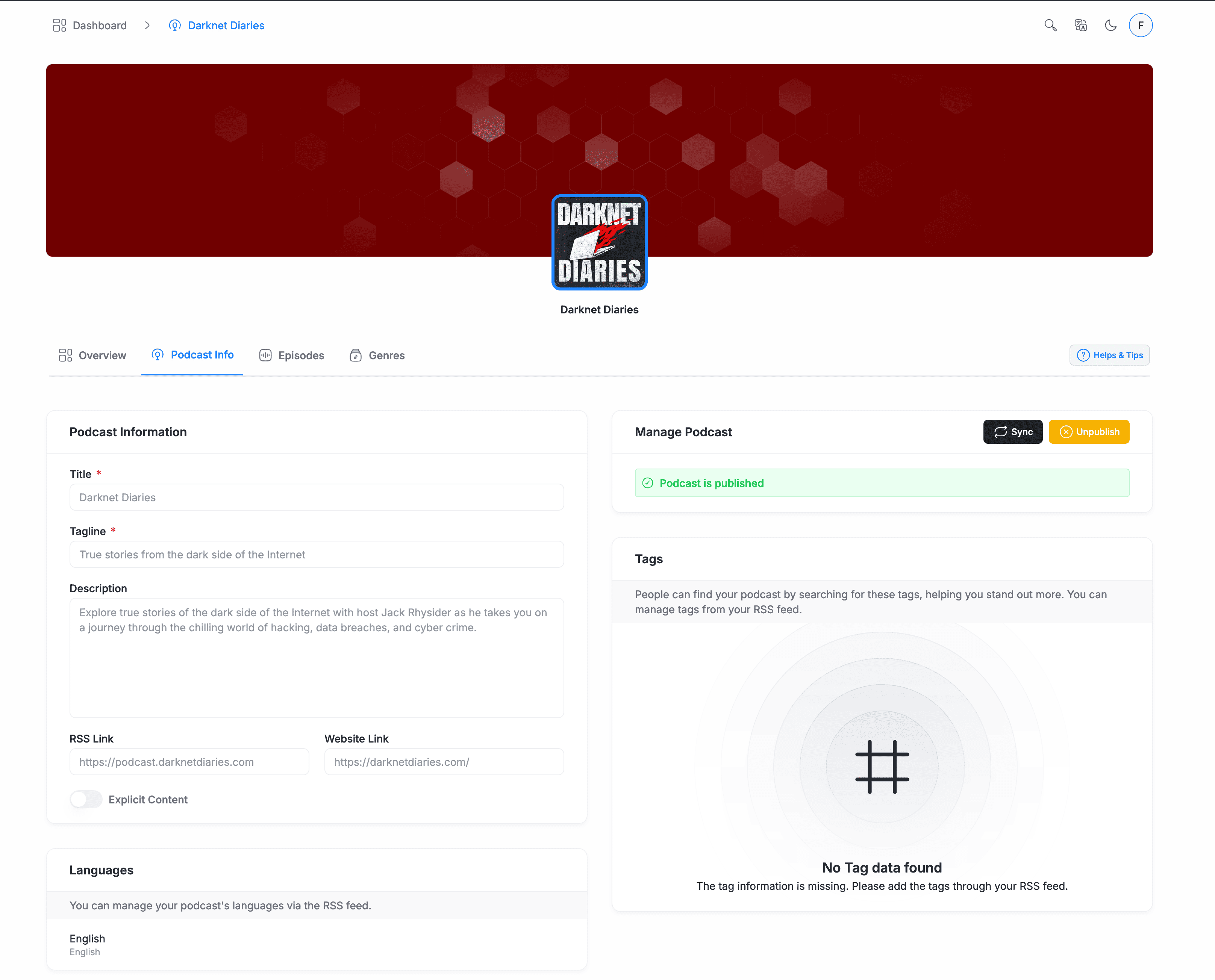Focus the RSS Link field
The image size is (1215, 980).
(x=189, y=762)
